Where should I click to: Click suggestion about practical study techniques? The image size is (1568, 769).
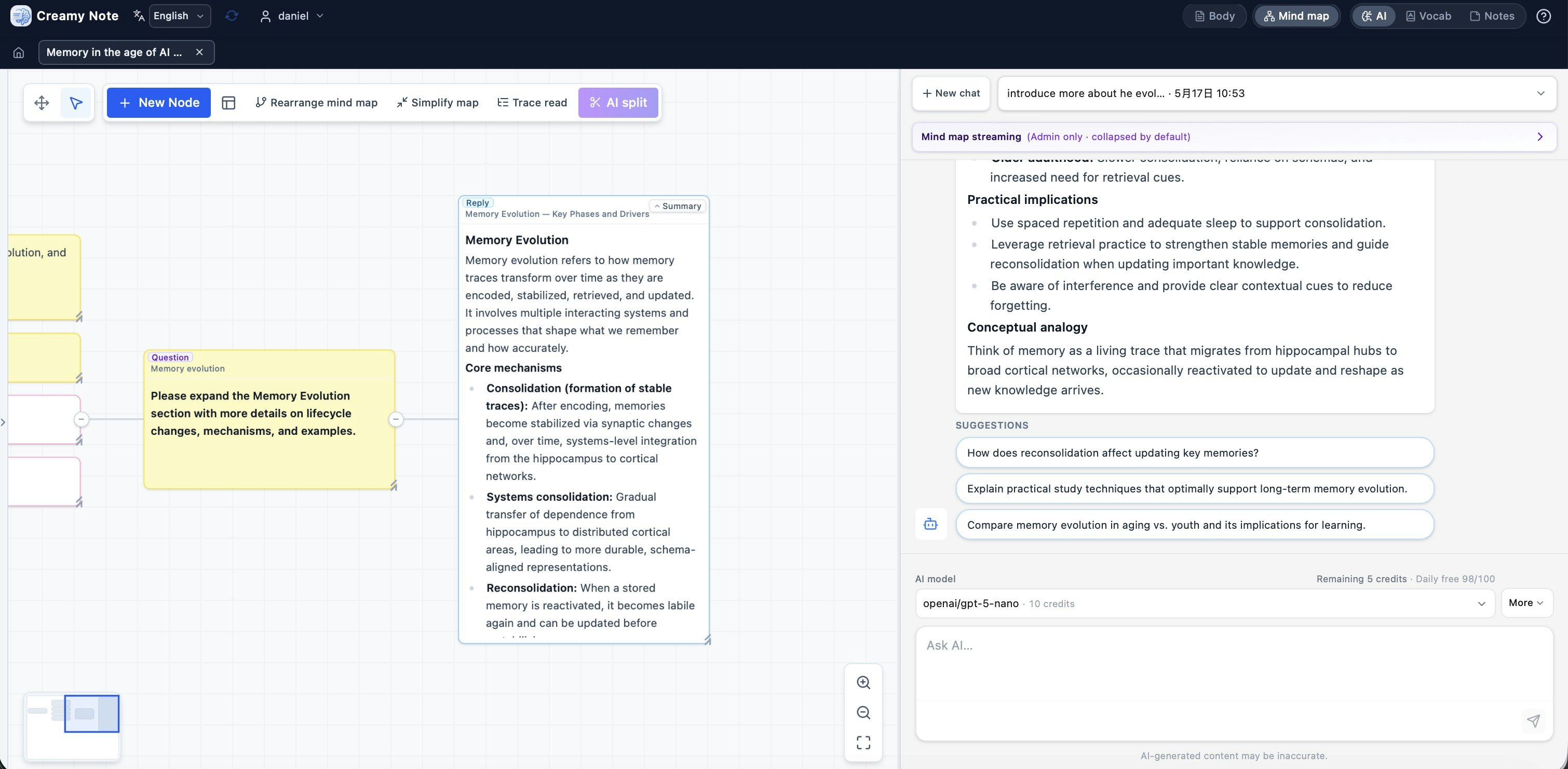(1194, 488)
